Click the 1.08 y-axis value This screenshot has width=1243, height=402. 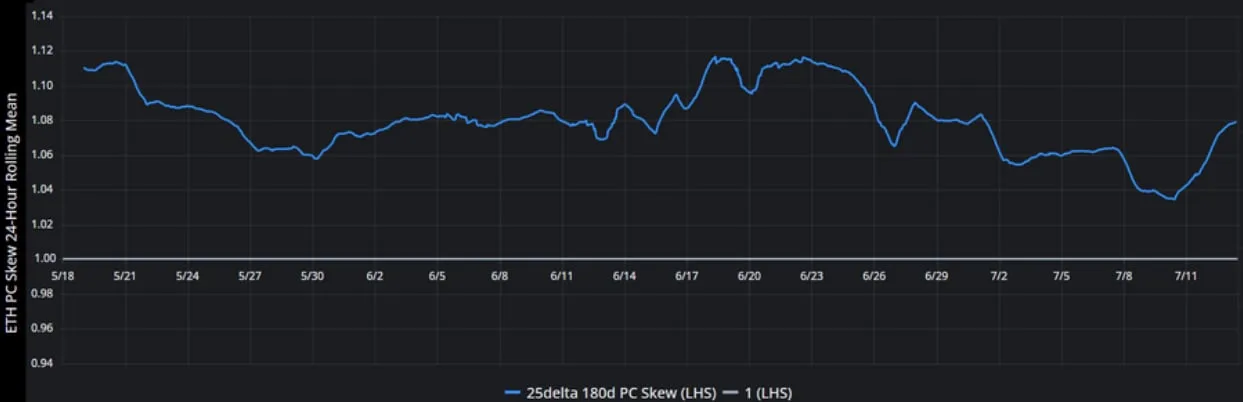(43, 121)
